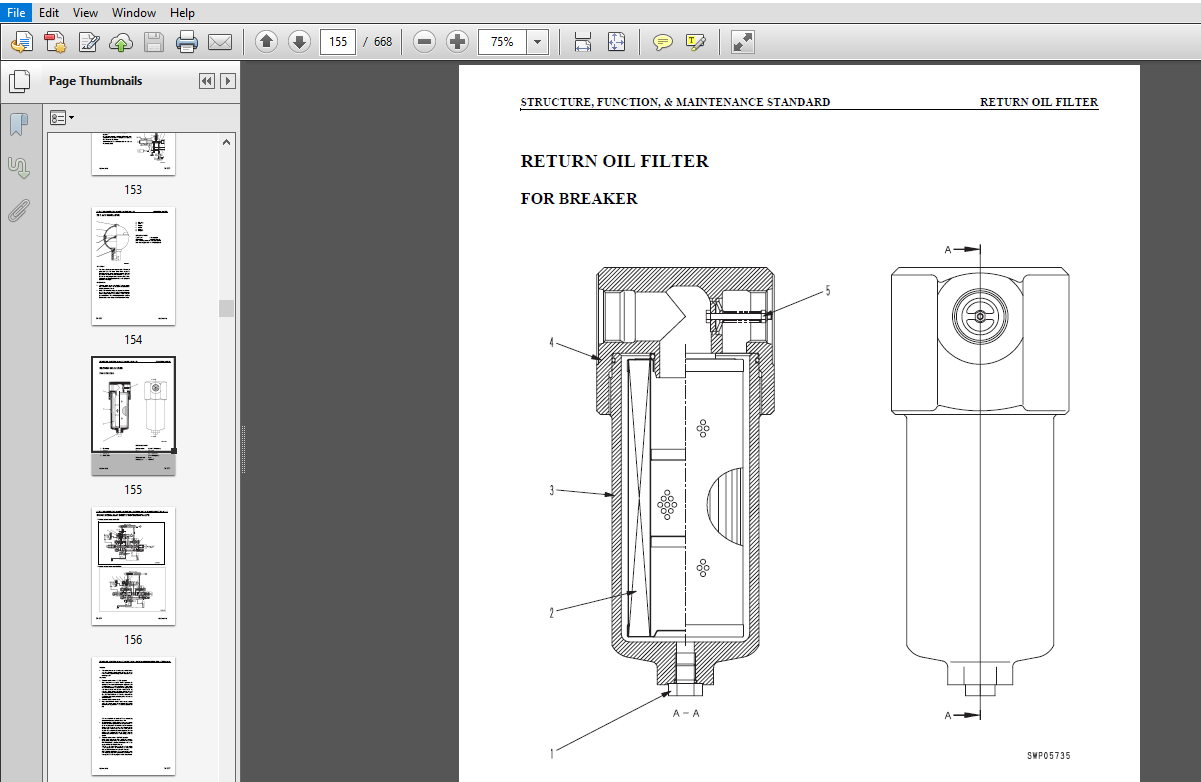Click the Highlight Text tool icon
Image resolution: width=1201 pixels, height=782 pixels.
point(696,42)
